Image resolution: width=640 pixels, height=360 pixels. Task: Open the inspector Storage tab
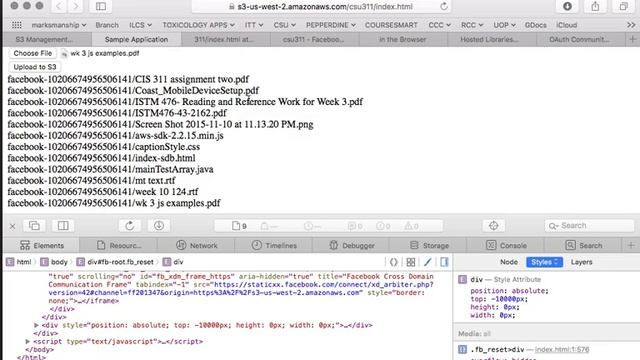[429, 245]
